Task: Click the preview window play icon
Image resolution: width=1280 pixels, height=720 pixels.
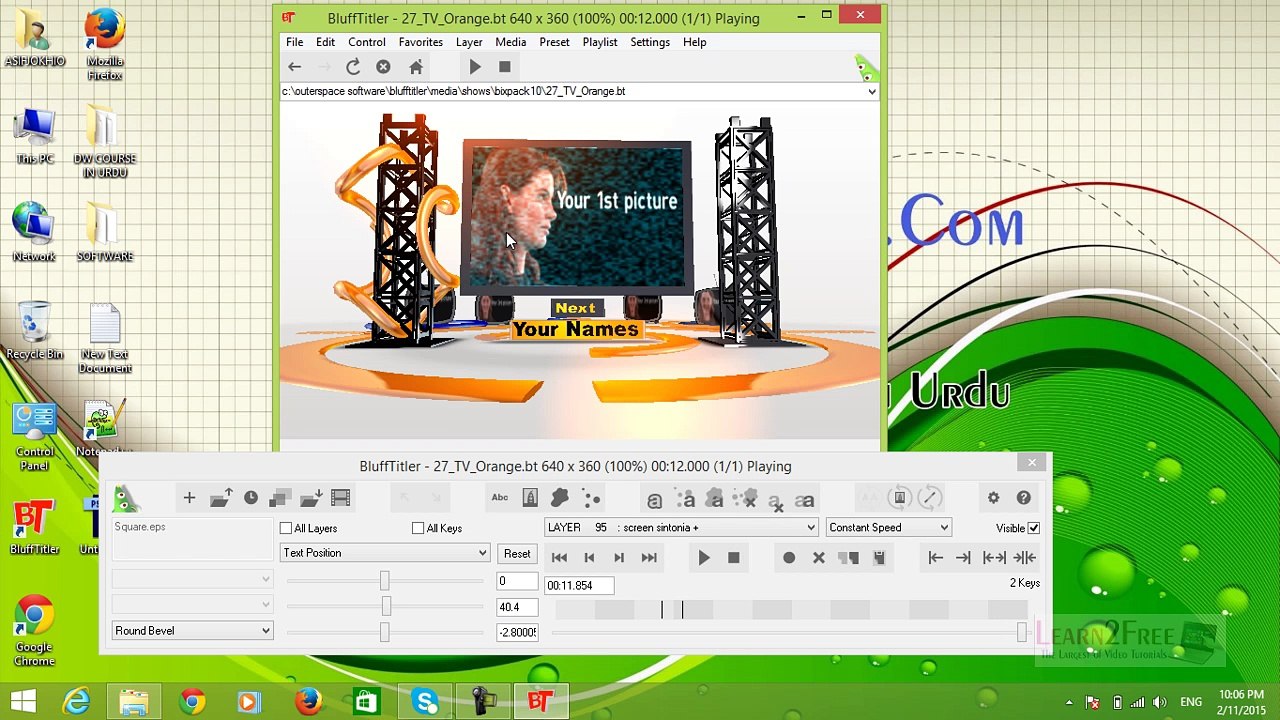Action: tap(475, 67)
